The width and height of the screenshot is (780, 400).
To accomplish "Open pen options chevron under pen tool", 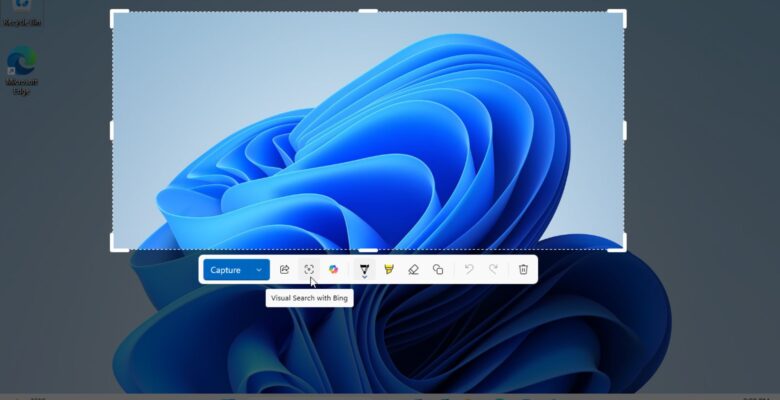I will point(363,278).
